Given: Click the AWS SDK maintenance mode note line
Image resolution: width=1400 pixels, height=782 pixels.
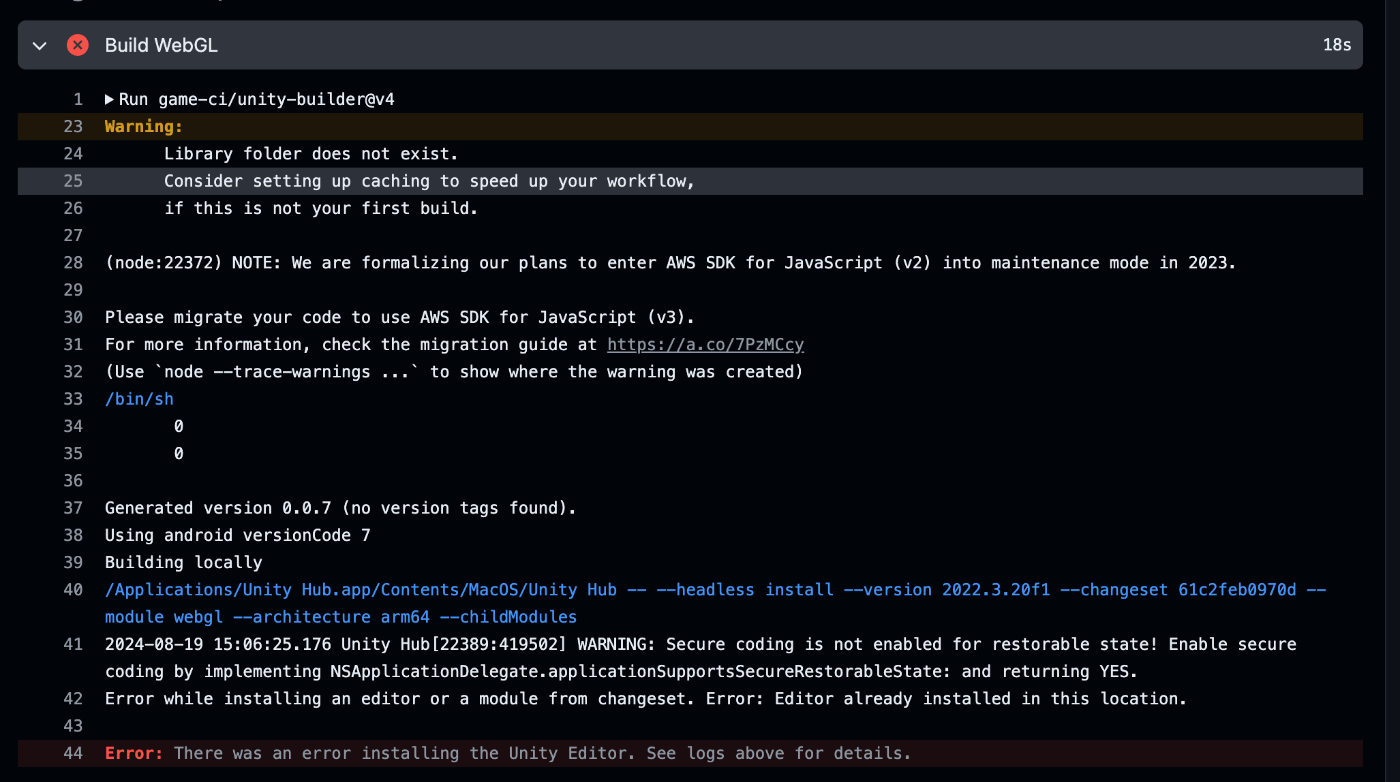Looking at the screenshot, I should (670, 263).
